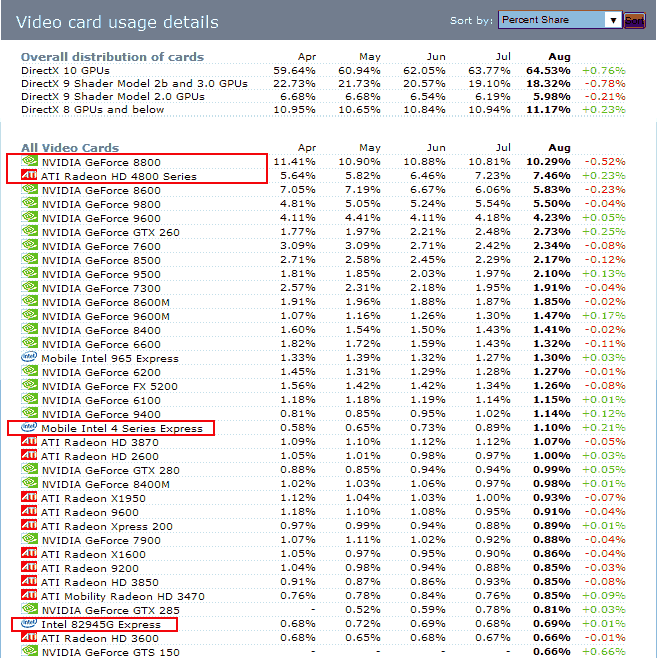Click 'ATI Radeon 9200' card name
This screenshot has height=658, width=657.
pyautogui.click(x=90, y=568)
